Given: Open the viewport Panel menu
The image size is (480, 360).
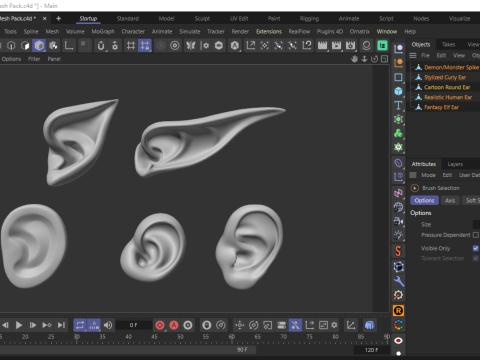Looking at the screenshot, I should point(54,59).
